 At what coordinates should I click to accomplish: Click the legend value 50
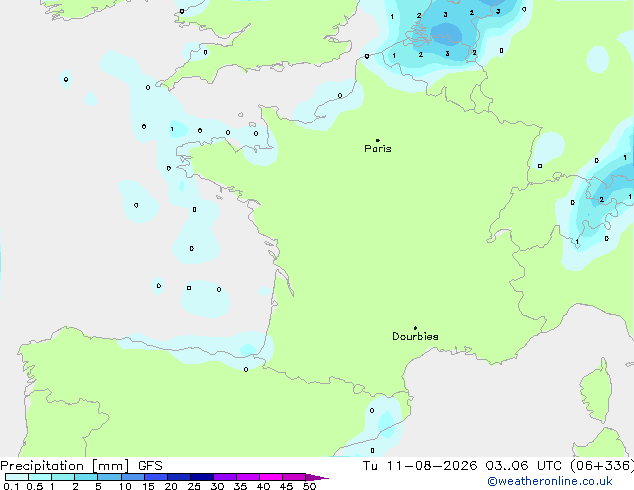310,486
